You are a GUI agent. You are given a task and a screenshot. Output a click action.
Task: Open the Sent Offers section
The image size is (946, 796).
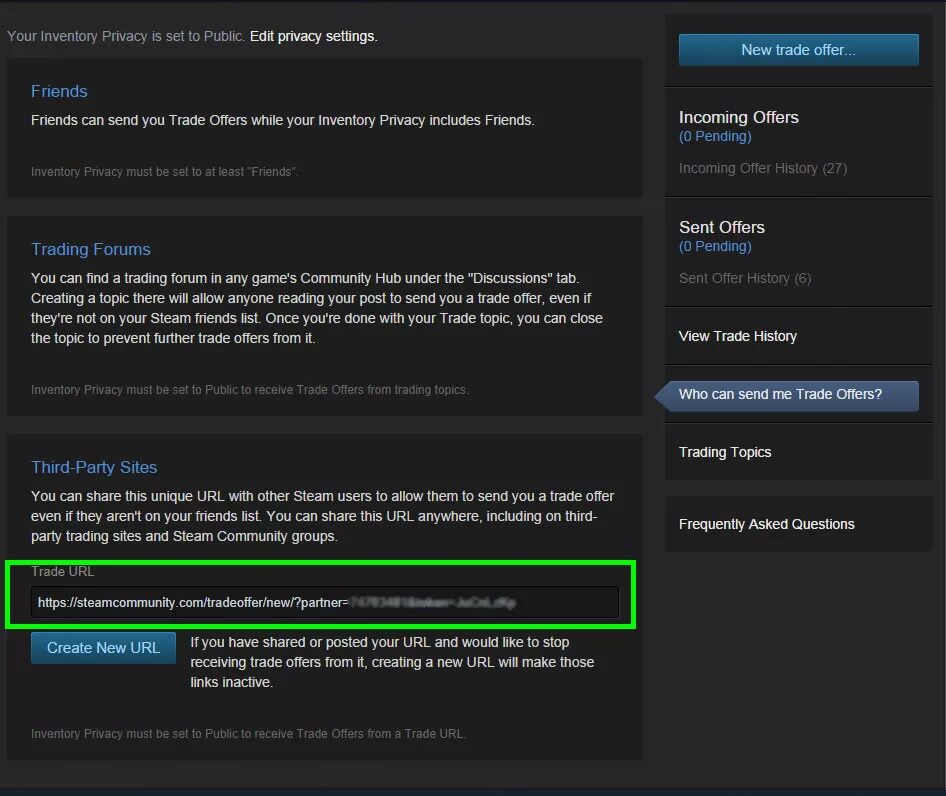pos(722,227)
